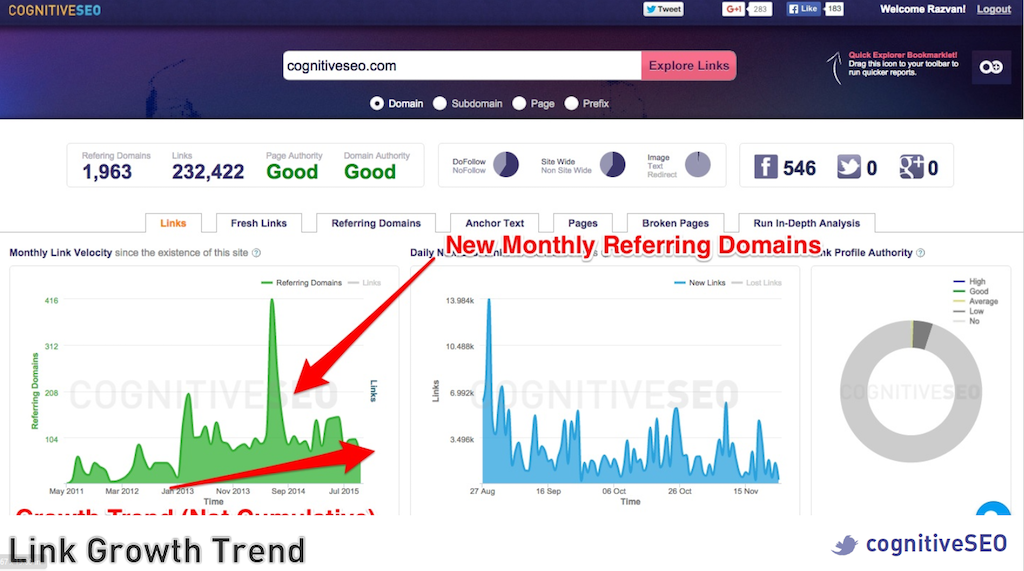Screen dimensions: 1024x571
Task: Click the DoFollow NoFollow pie chart
Action: click(x=505, y=165)
